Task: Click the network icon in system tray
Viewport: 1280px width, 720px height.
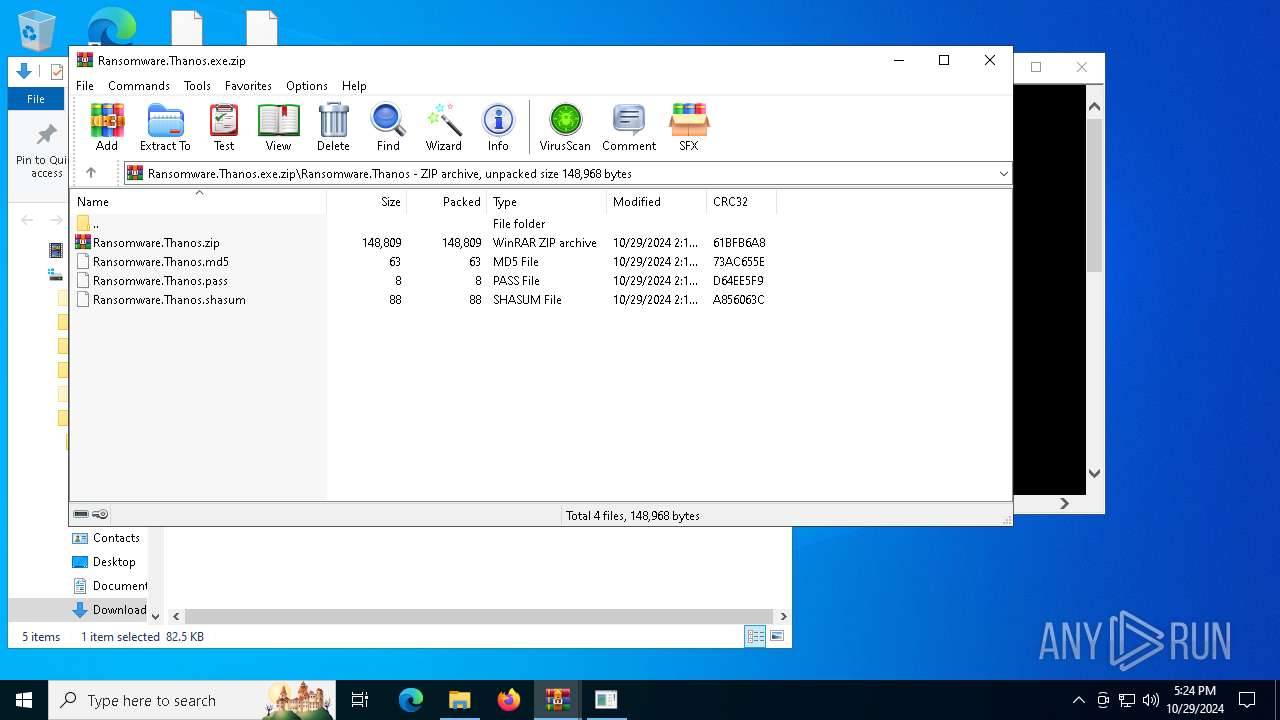Action: (x=1127, y=700)
